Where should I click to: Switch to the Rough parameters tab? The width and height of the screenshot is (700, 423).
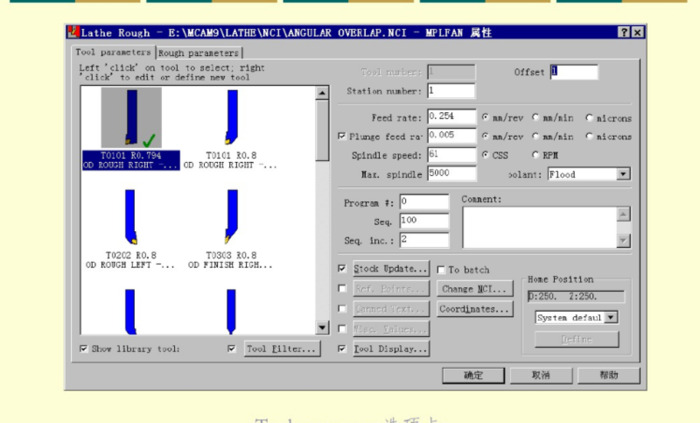point(199,53)
